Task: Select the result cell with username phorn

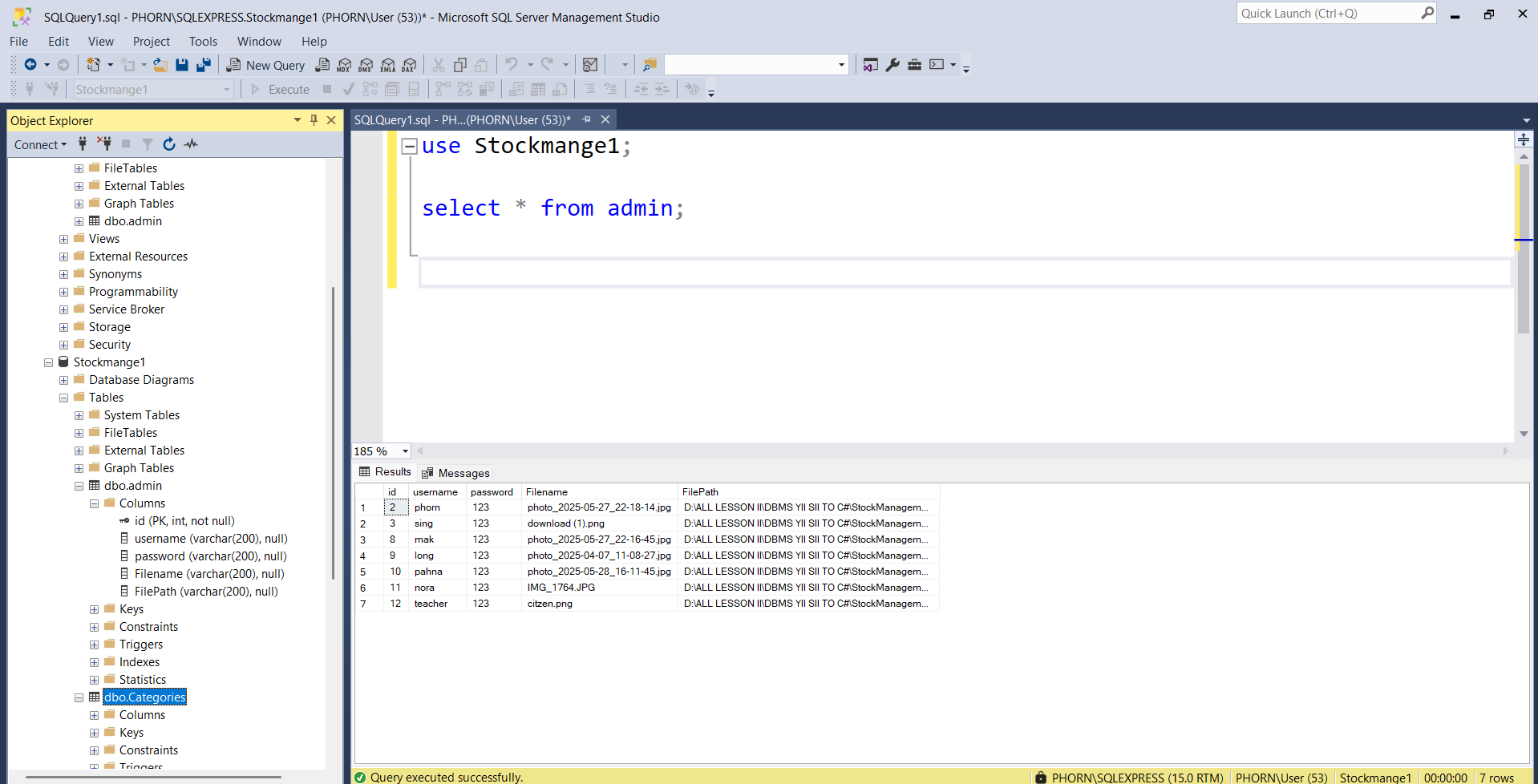Action: pos(437,507)
